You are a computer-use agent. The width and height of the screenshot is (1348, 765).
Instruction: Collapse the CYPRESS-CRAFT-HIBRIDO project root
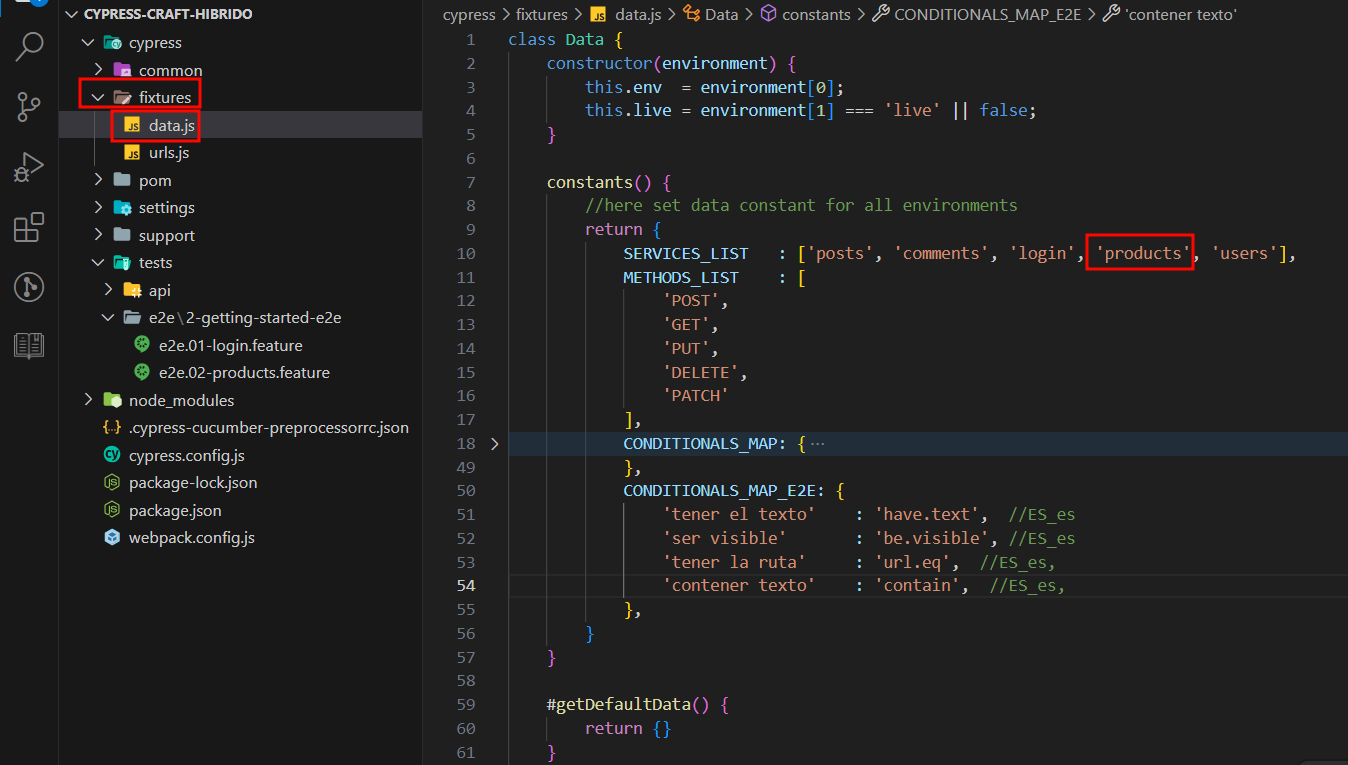click(70, 14)
